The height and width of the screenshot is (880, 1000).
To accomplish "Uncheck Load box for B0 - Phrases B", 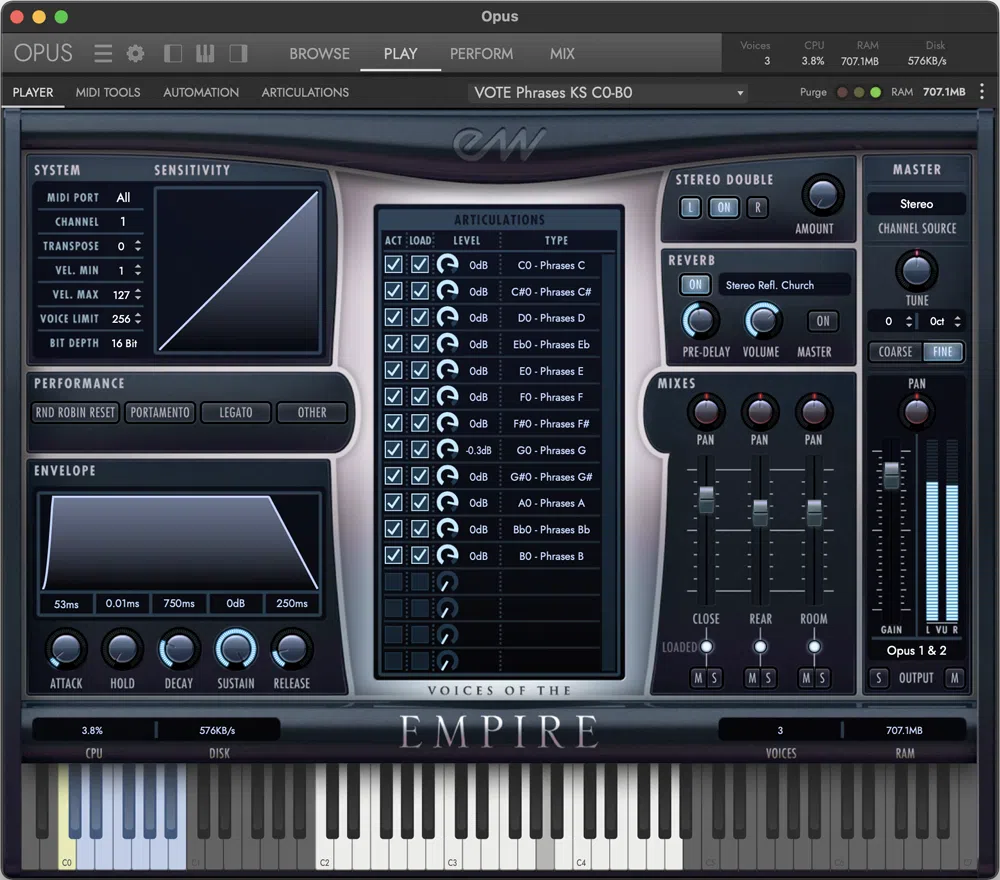I will (x=420, y=556).
